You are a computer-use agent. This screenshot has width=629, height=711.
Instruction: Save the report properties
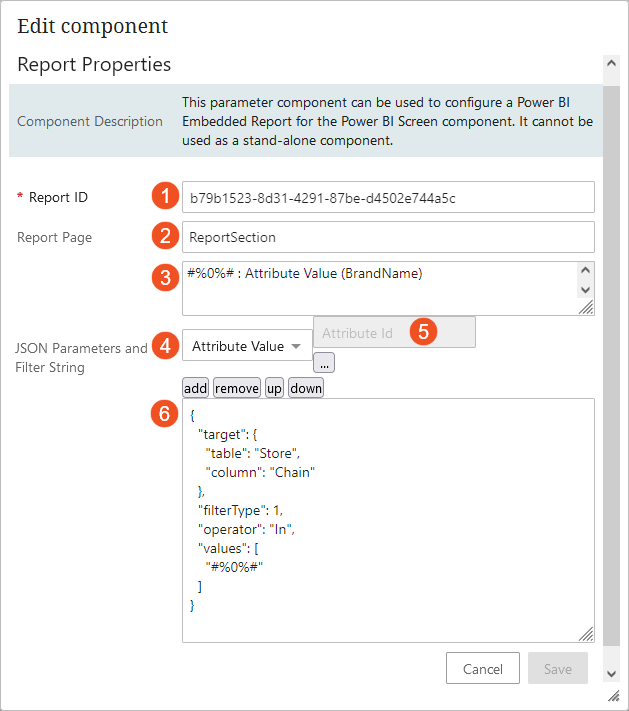pyautogui.click(x=557, y=668)
